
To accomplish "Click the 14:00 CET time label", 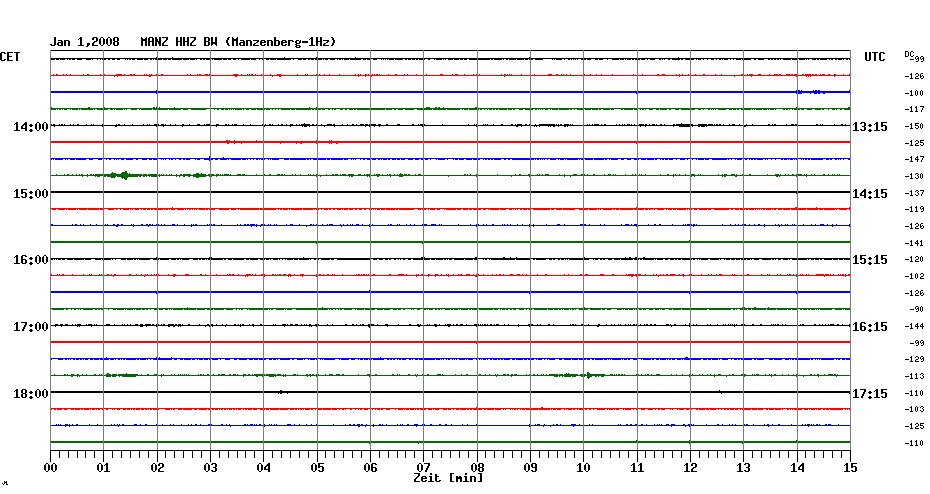I will coord(31,126).
